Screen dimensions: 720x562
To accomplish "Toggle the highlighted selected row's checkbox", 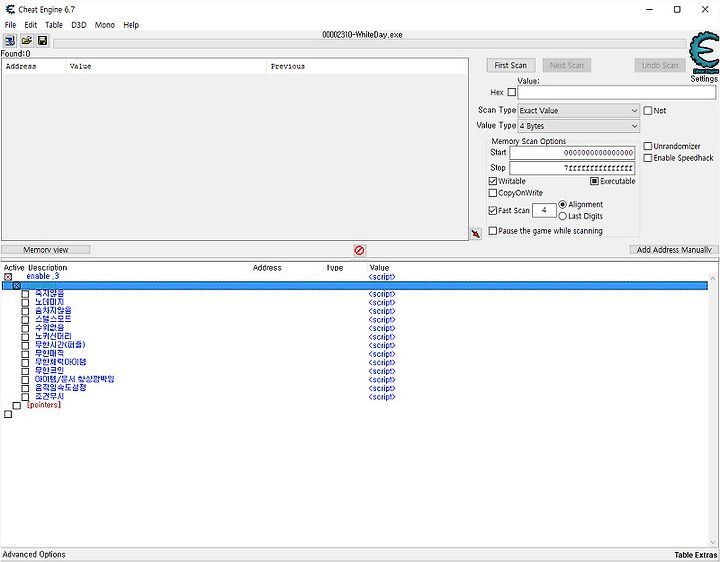I will (17, 286).
